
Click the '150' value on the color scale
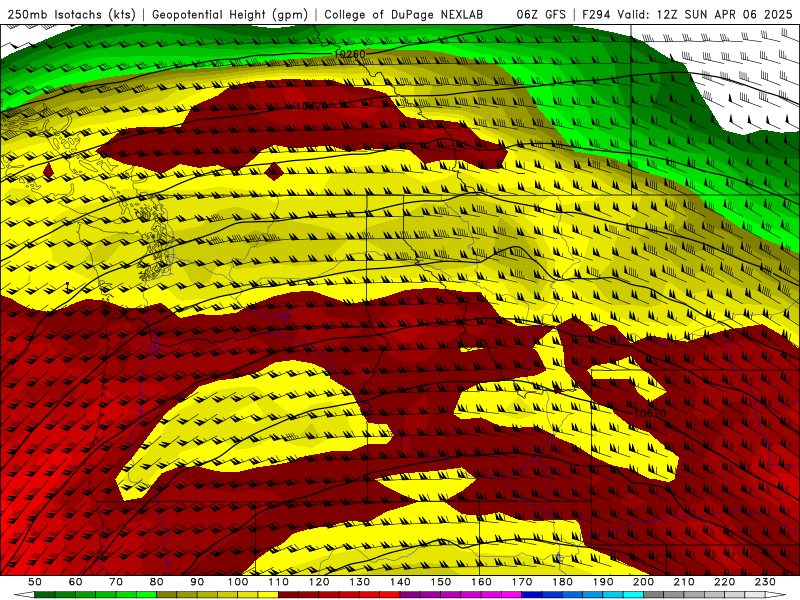coord(440,582)
